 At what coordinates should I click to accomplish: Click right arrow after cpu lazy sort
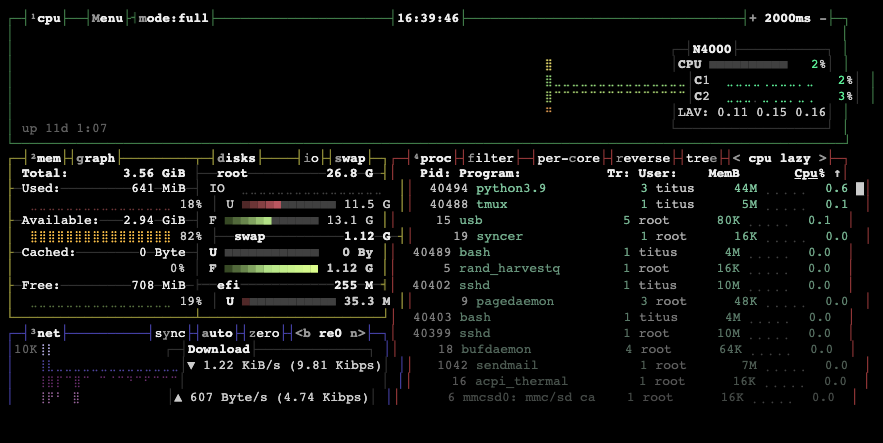tap(822, 158)
